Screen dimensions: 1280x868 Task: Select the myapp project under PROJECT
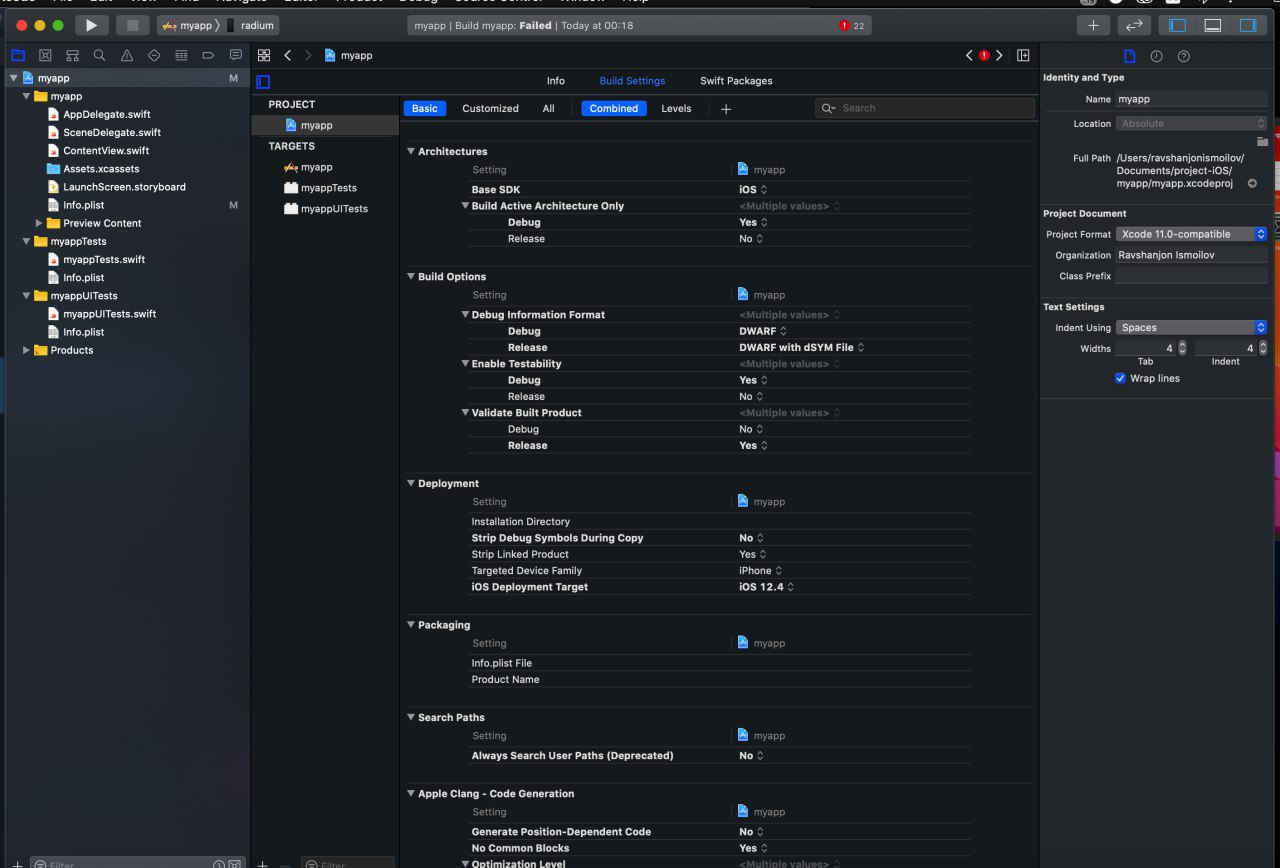click(x=325, y=125)
